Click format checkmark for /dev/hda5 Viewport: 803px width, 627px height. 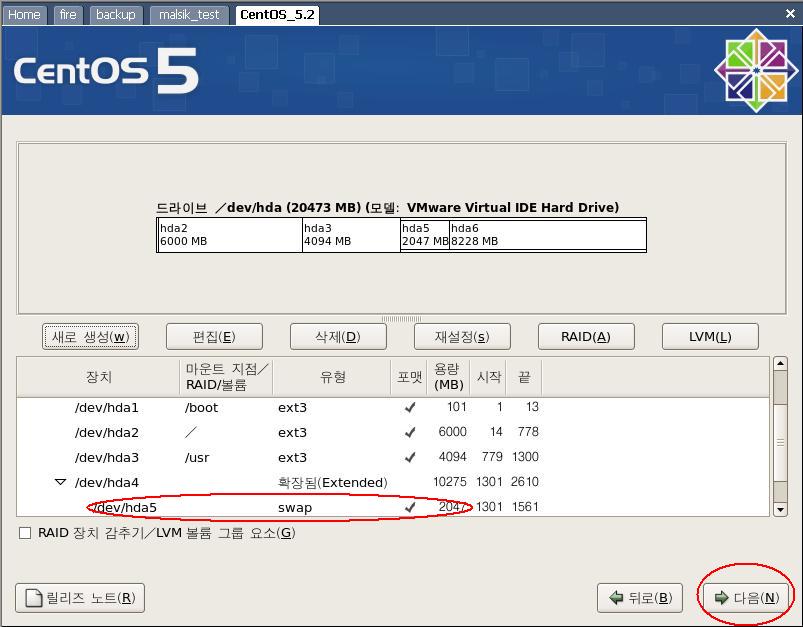tap(410, 508)
